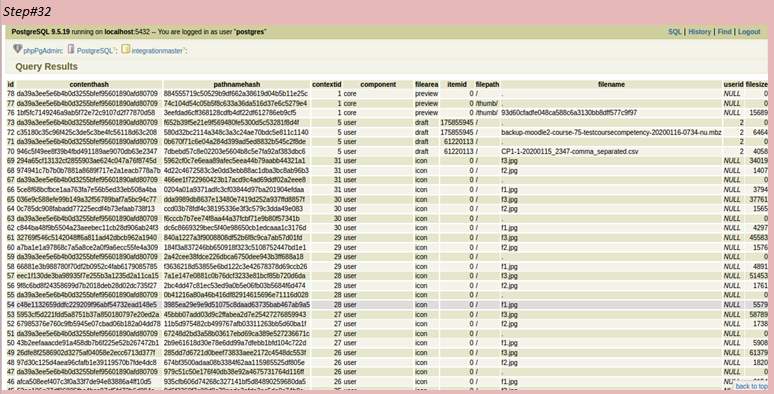The width and height of the screenshot is (774, 394).
Task: Click the filearea column header
Action: pyautogui.click(x=426, y=84)
